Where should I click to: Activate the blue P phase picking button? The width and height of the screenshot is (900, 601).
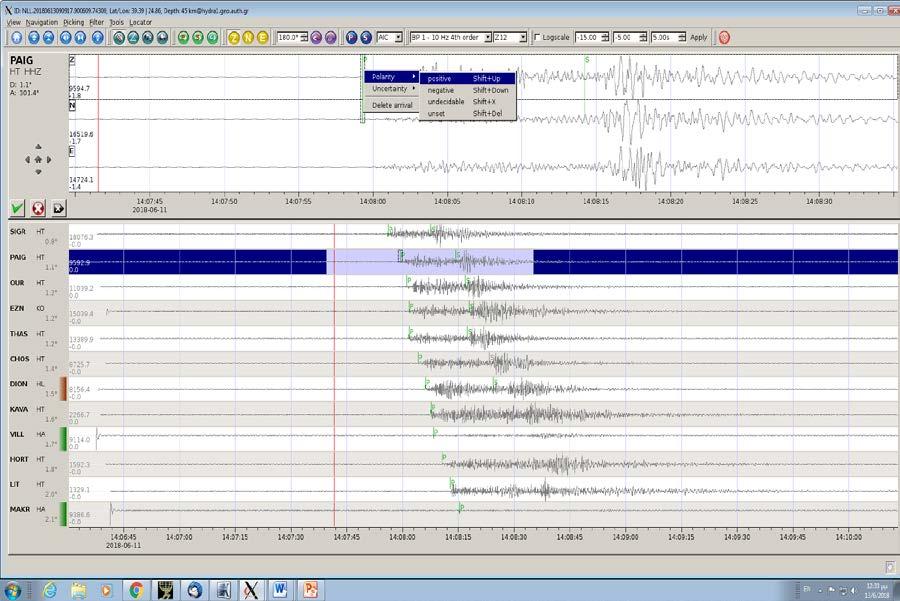tap(351, 37)
